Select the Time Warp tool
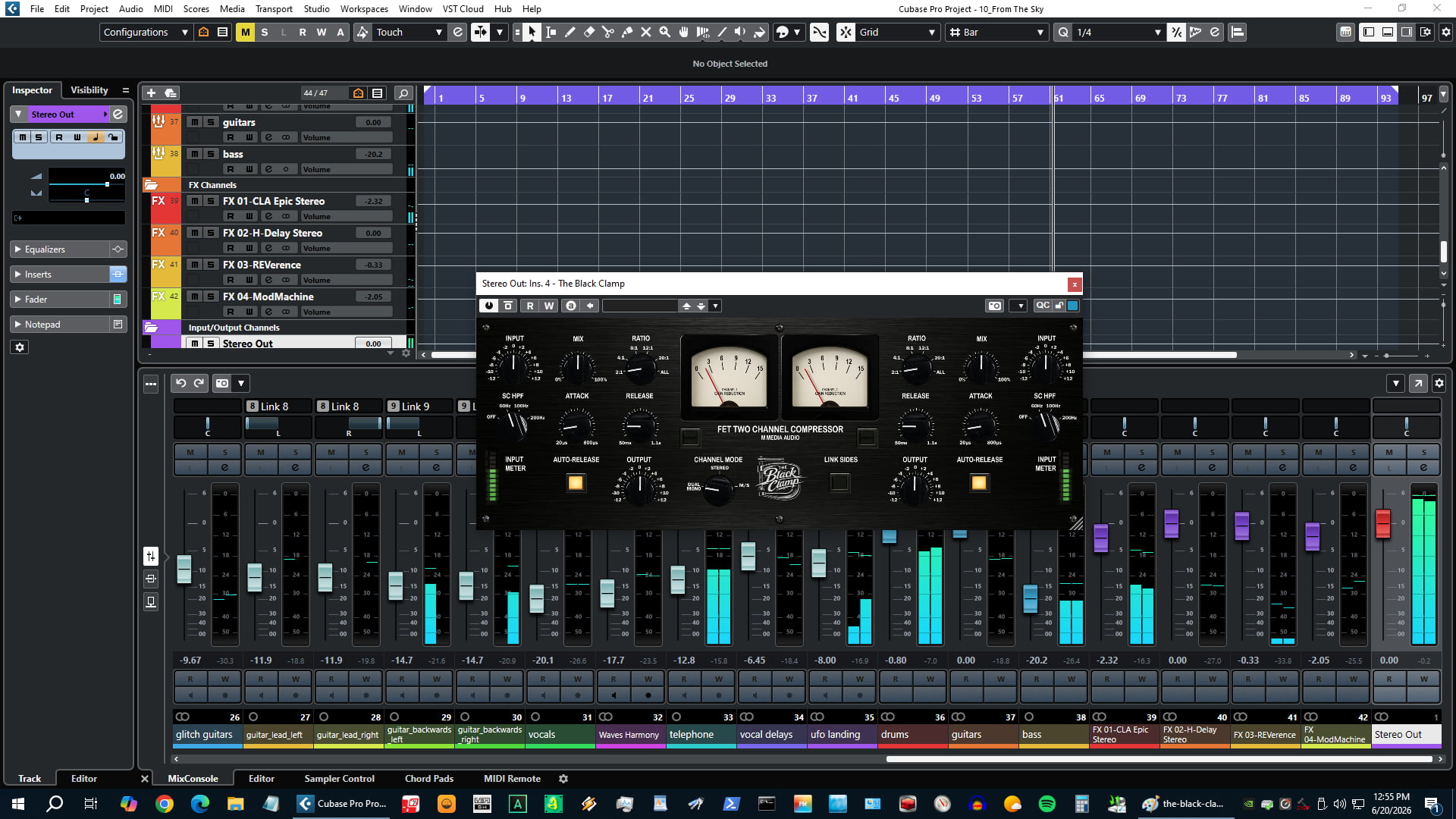The image size is (1456, 819). point(703,32)
